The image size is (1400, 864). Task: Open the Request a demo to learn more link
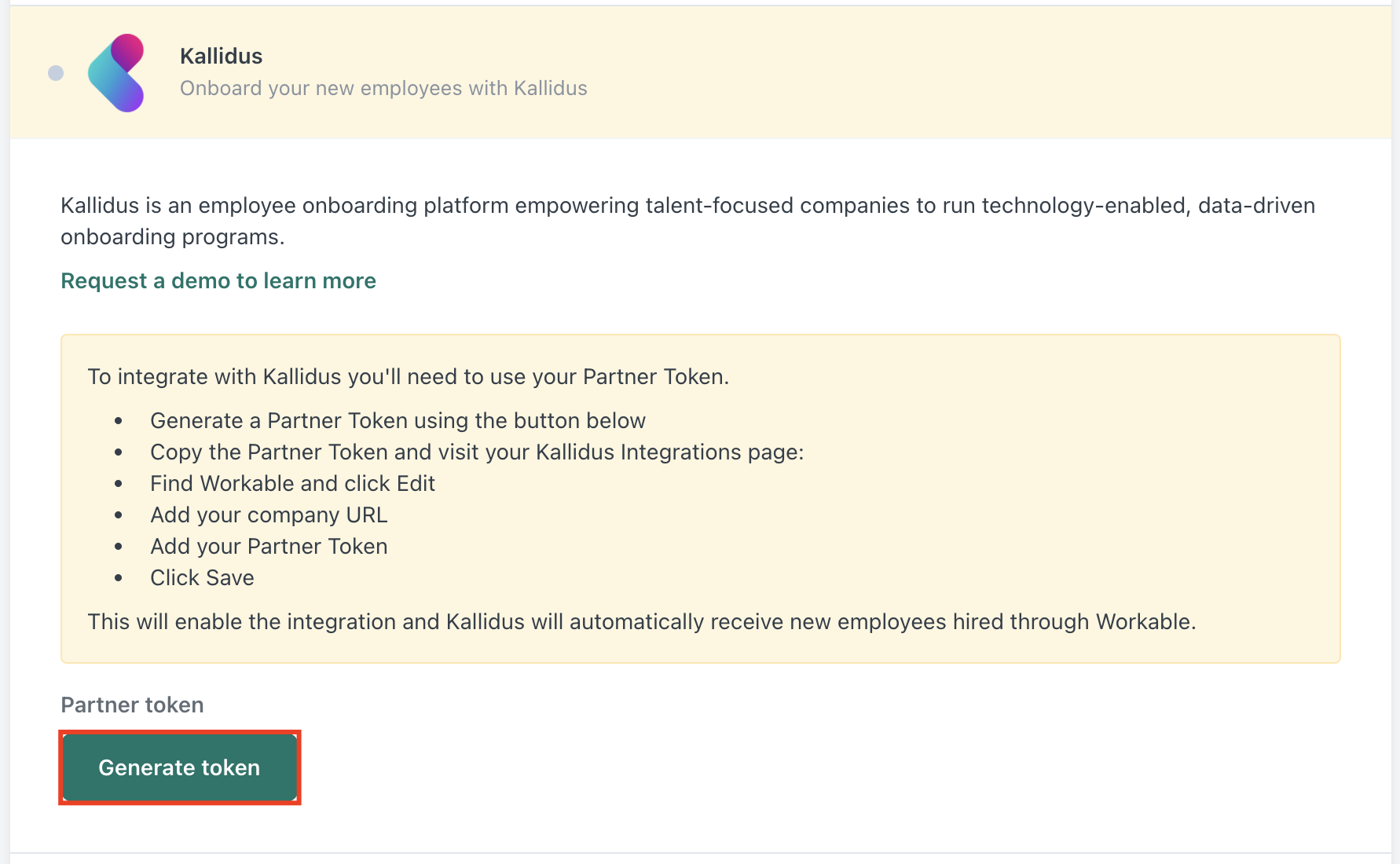(x=218, y=280)
